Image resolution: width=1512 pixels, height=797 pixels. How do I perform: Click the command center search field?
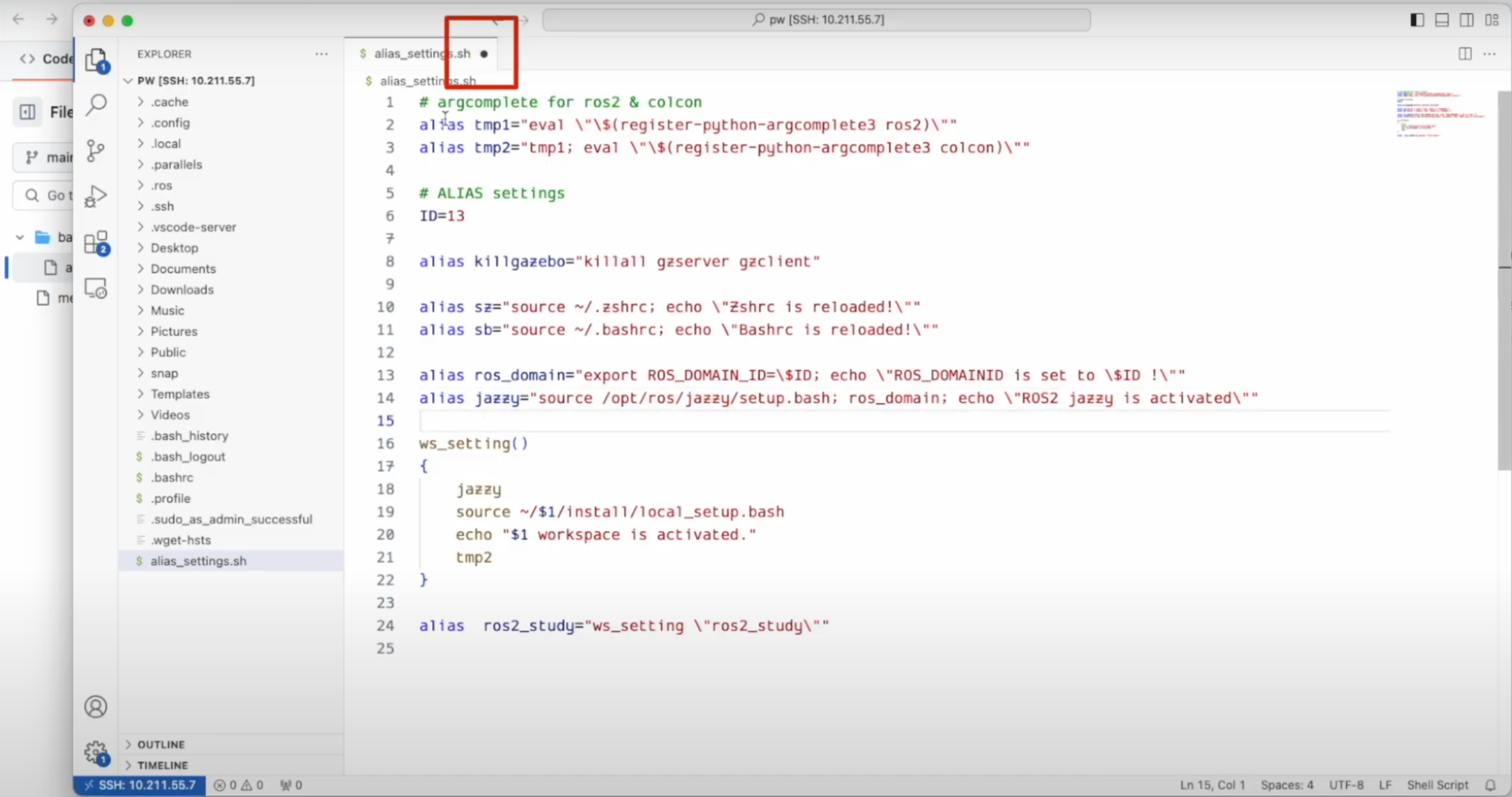816,20
